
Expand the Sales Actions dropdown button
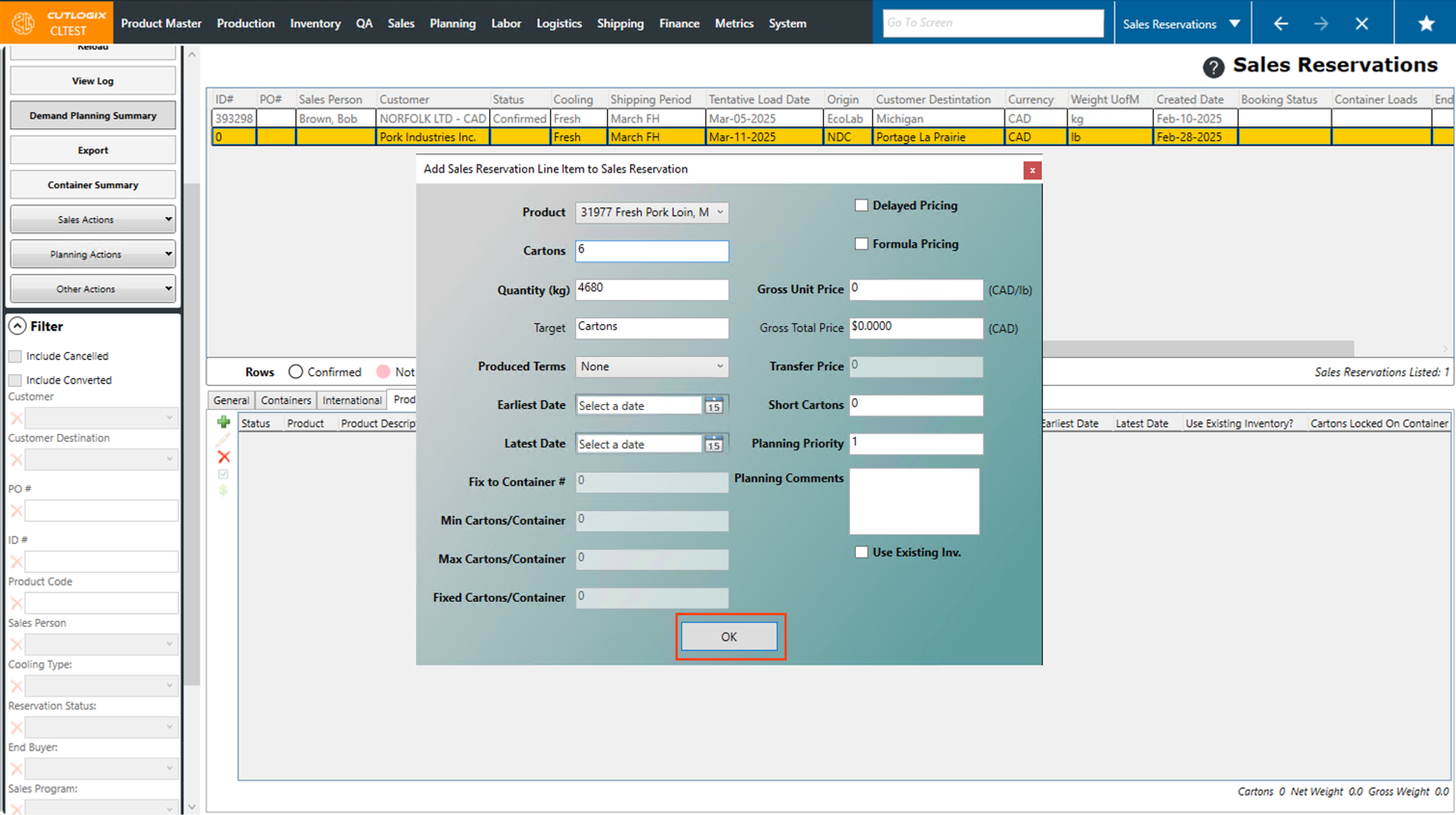pyautogui.click(x=93, y=220)
